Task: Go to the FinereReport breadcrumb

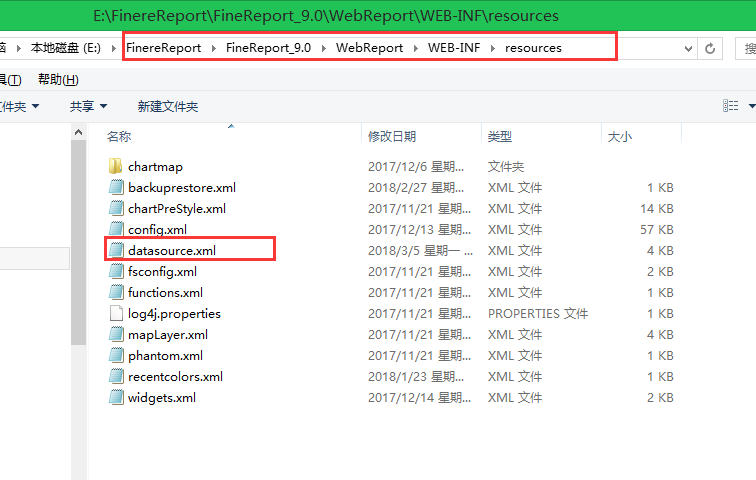Action: [163, 48]
